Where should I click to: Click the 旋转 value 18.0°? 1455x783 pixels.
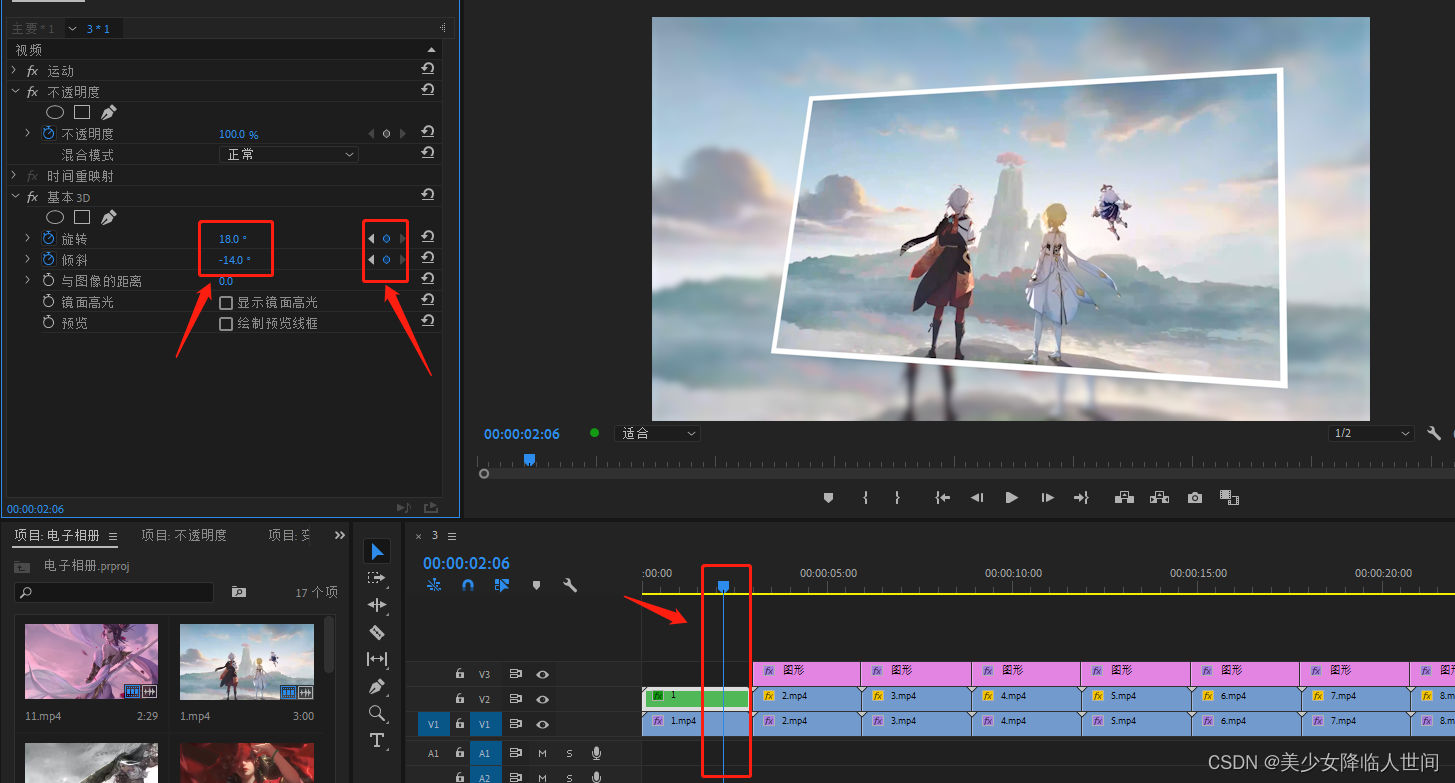pyautogui.click(x=232, y=239)
